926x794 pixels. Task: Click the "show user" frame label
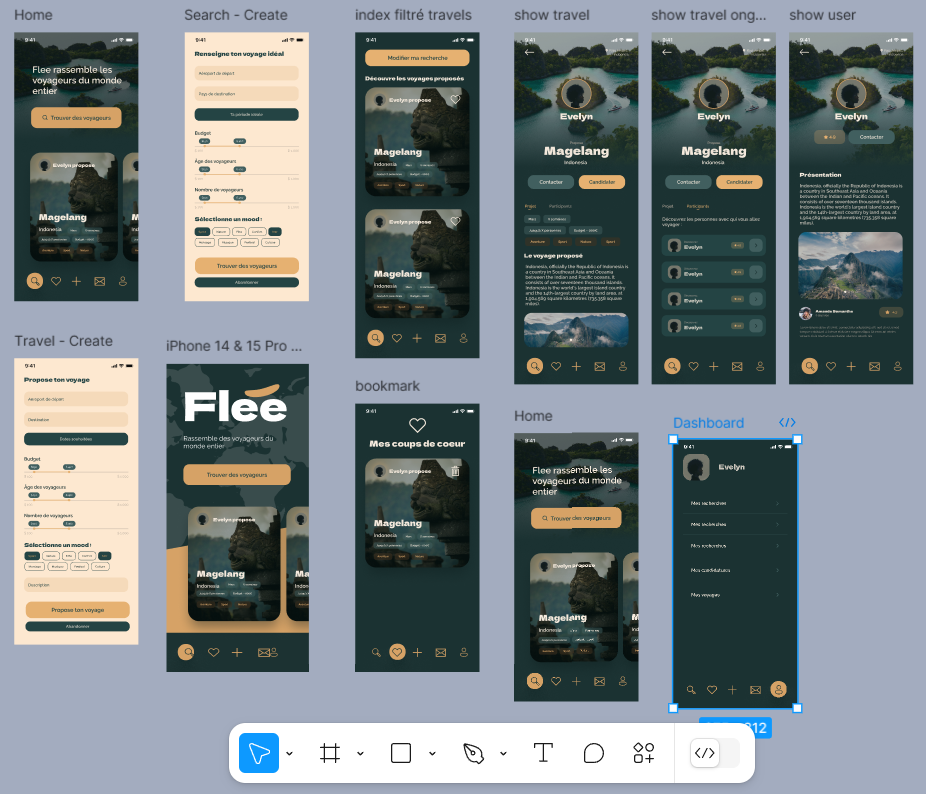(822, 15)
